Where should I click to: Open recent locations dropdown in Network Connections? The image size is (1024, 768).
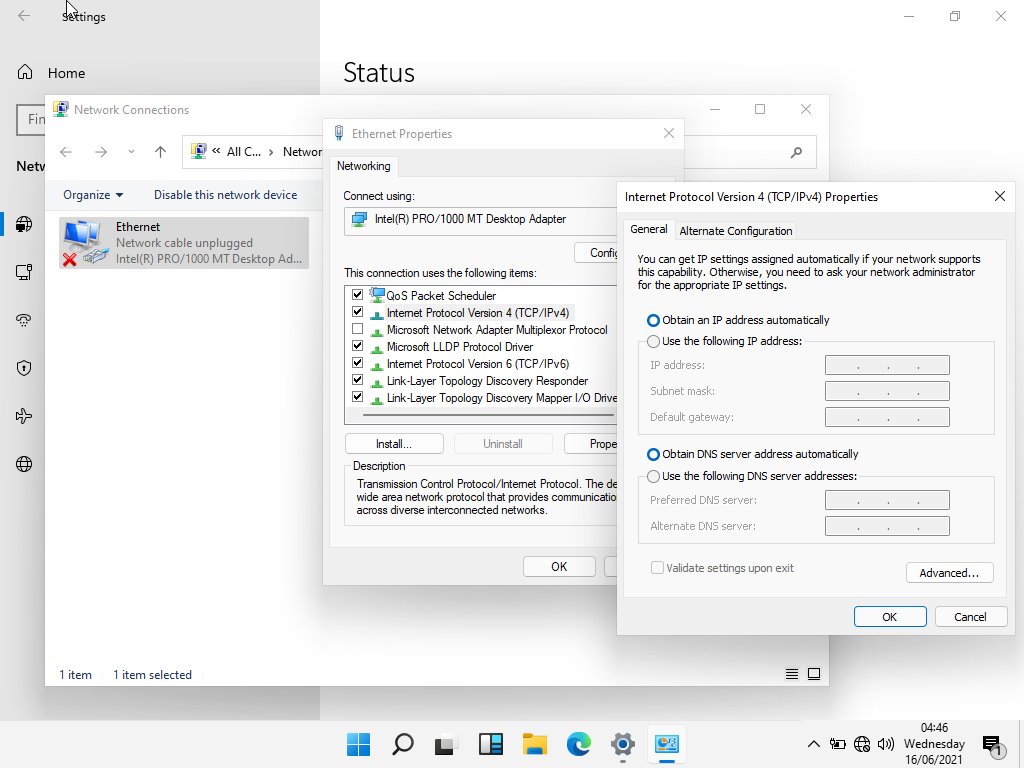131,152
